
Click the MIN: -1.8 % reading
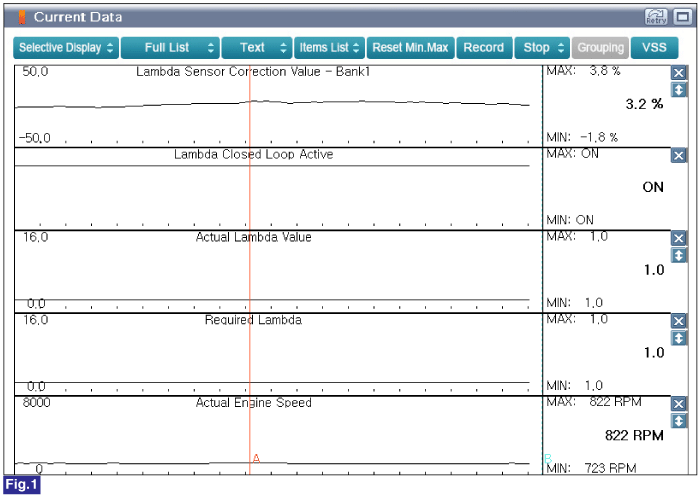[582, 138]
